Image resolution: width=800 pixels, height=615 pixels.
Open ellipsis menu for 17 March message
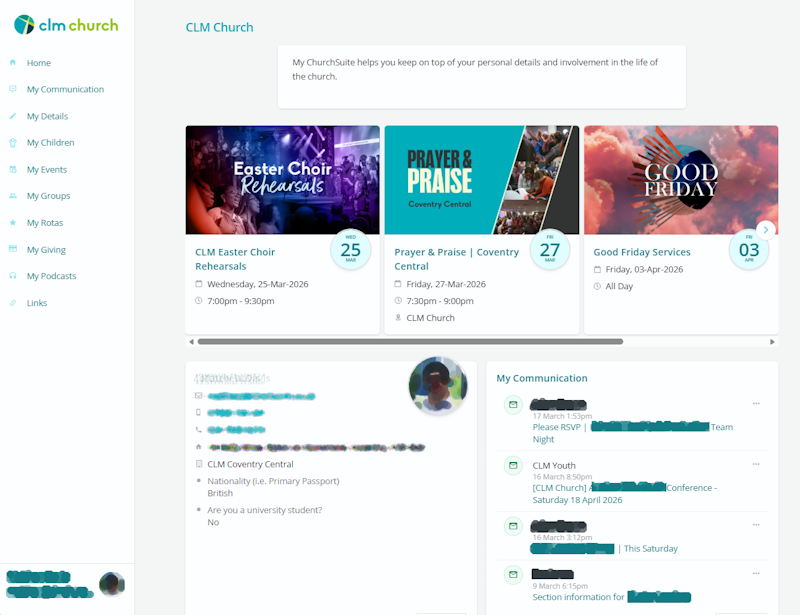756,403
